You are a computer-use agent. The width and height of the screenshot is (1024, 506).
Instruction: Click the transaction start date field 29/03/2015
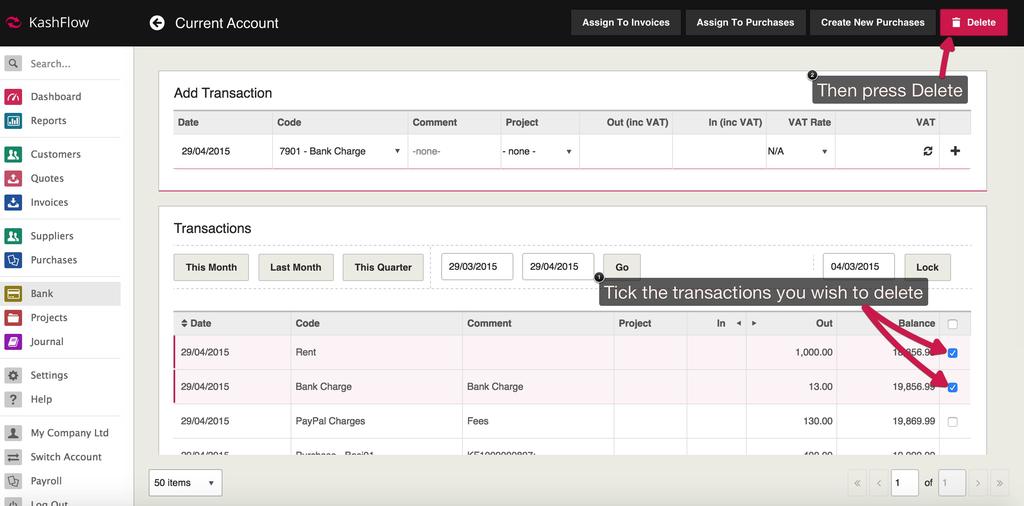476,267
